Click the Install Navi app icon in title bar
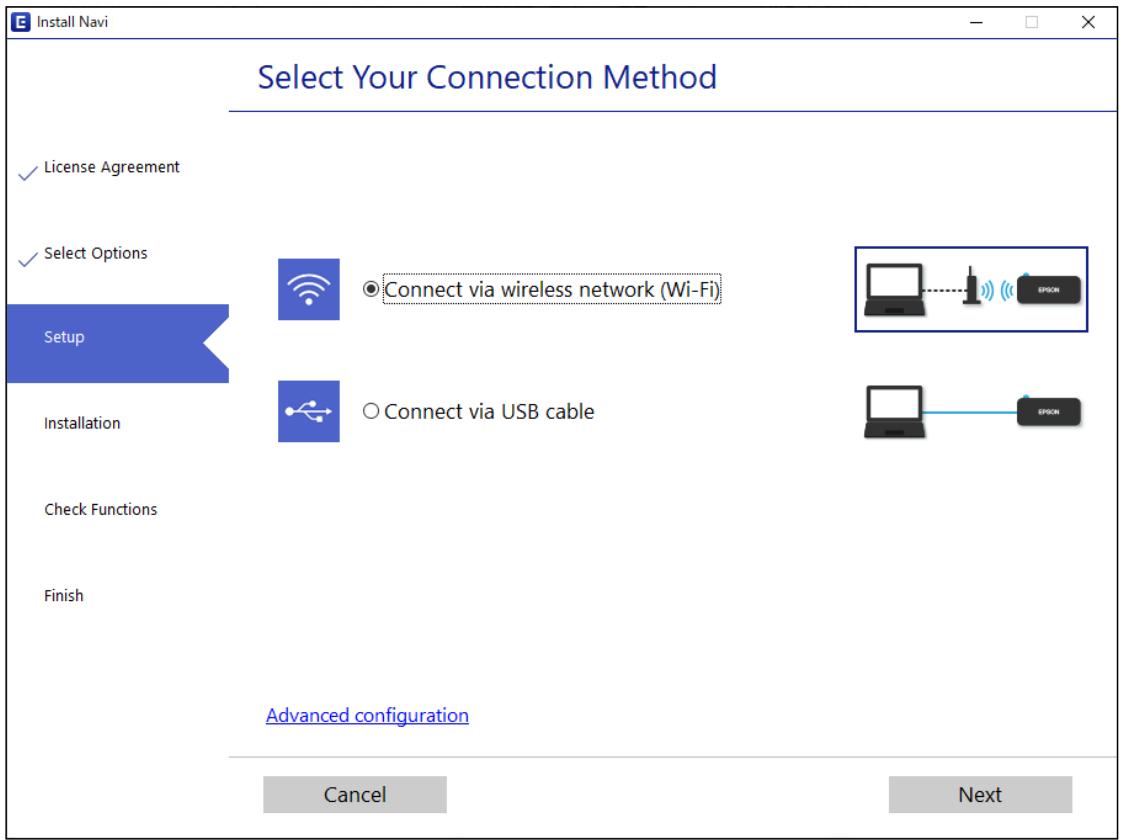This screenshot has height=840, width=1123. [21, 22]
